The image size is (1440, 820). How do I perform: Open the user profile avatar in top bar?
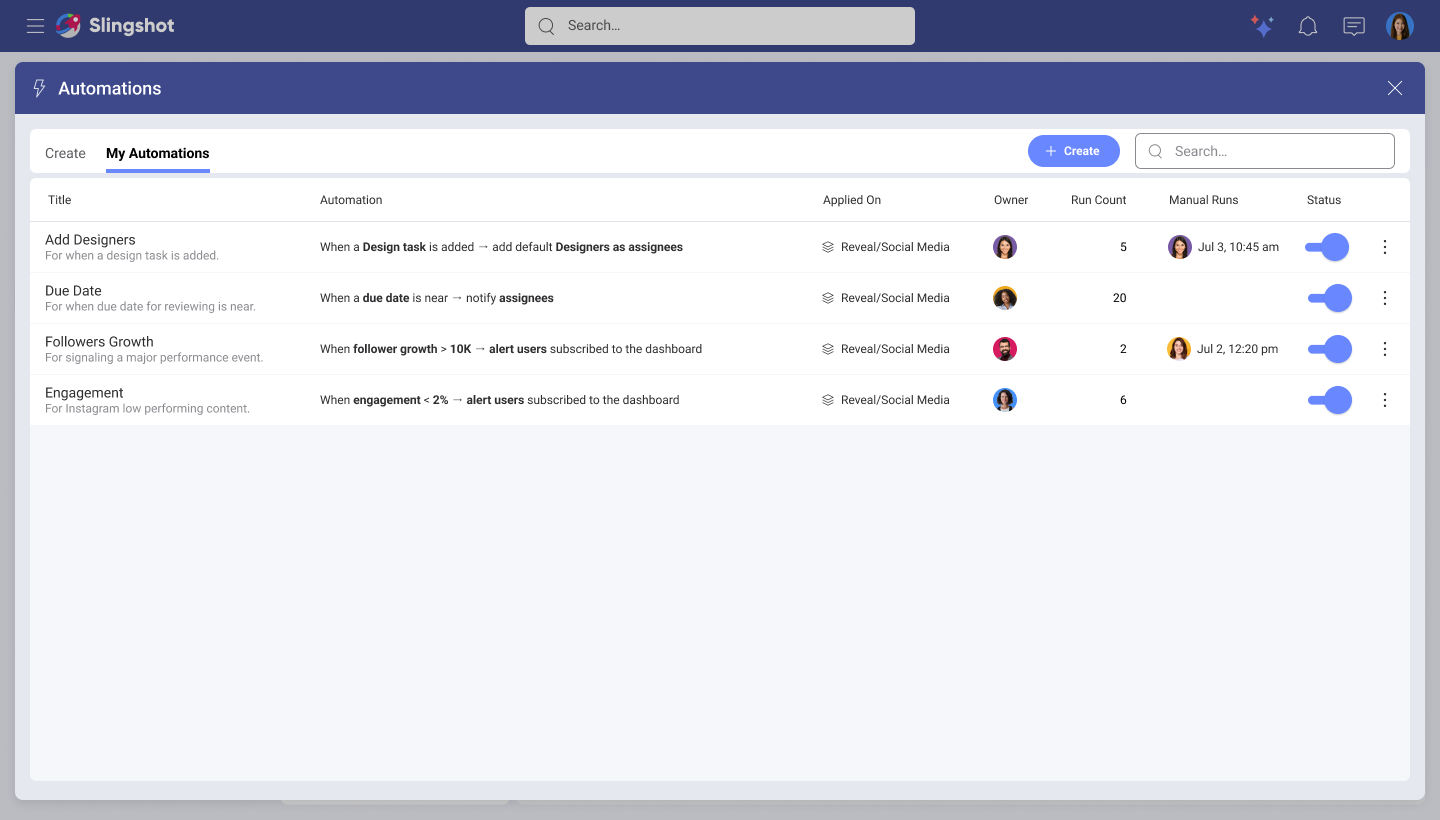click(x=1400, y=26)
